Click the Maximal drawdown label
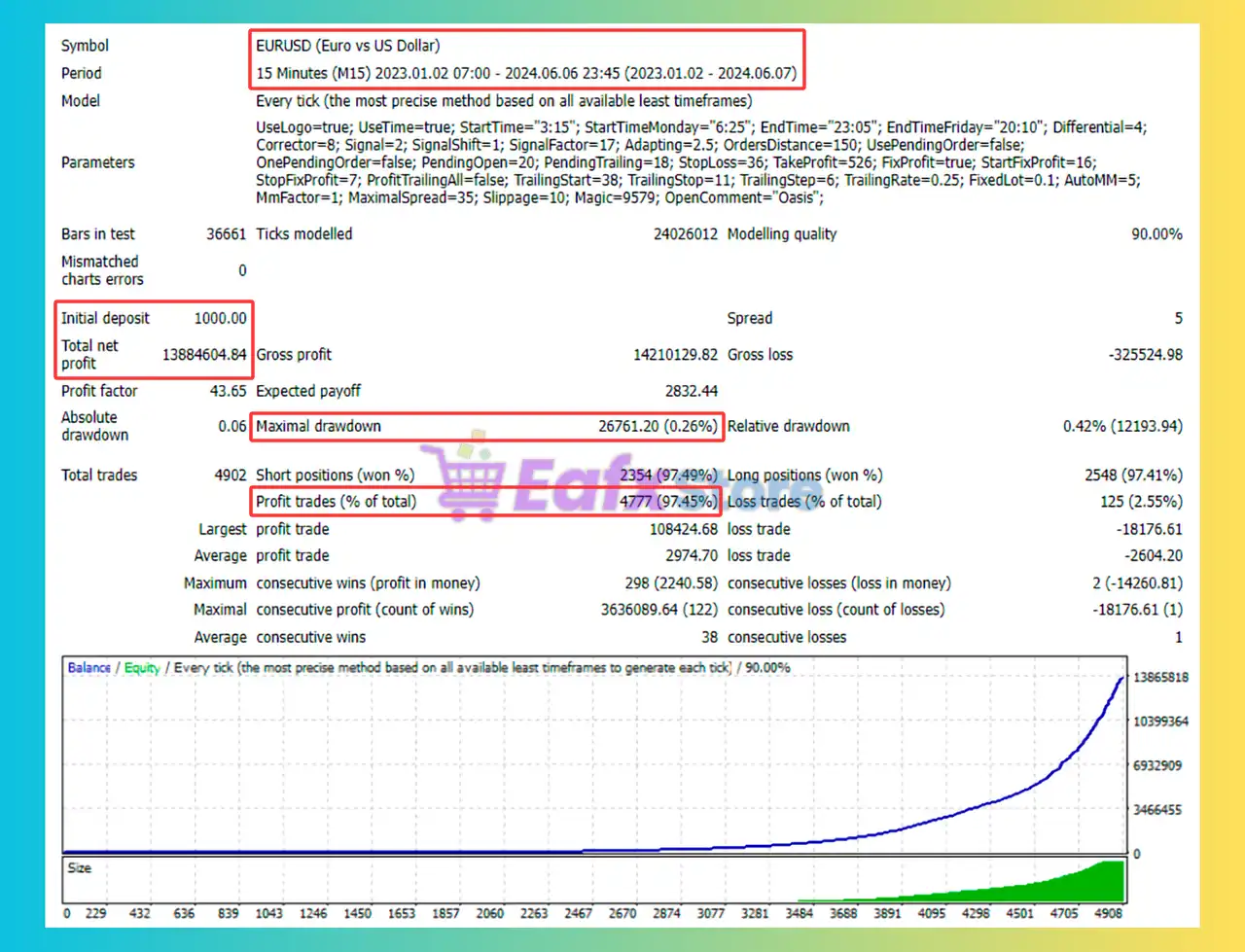Screen dimensions: 1245x952 pos(318,426)
